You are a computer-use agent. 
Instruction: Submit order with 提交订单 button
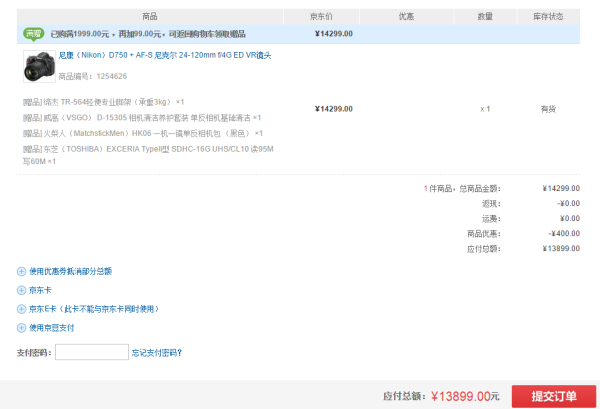coord(554,396)
